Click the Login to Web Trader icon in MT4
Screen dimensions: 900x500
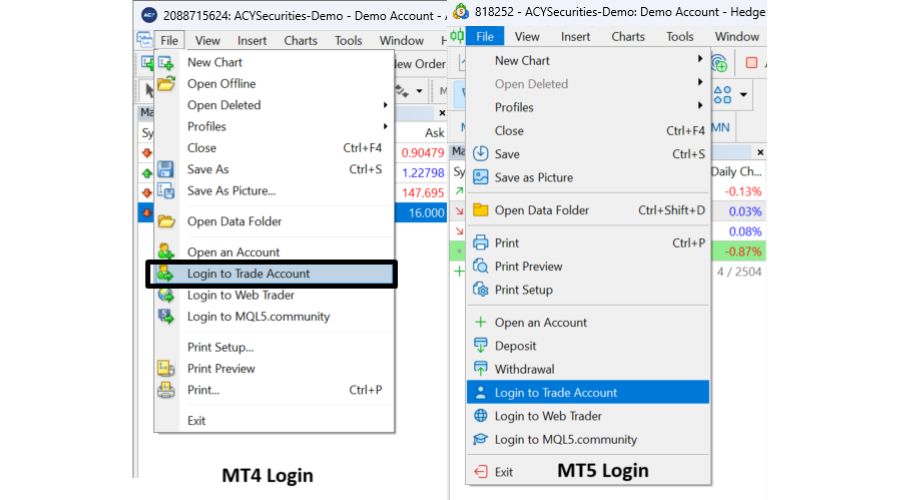[167, 296]
